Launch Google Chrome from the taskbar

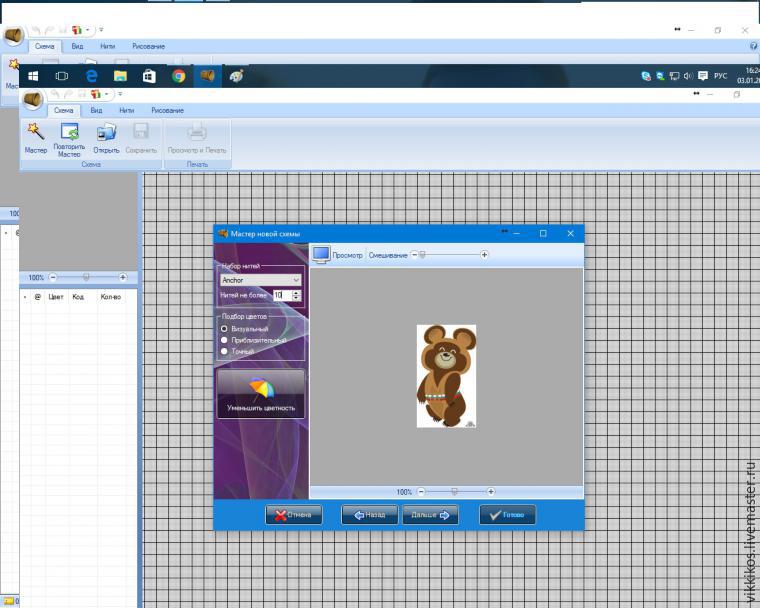click(178, 76)
